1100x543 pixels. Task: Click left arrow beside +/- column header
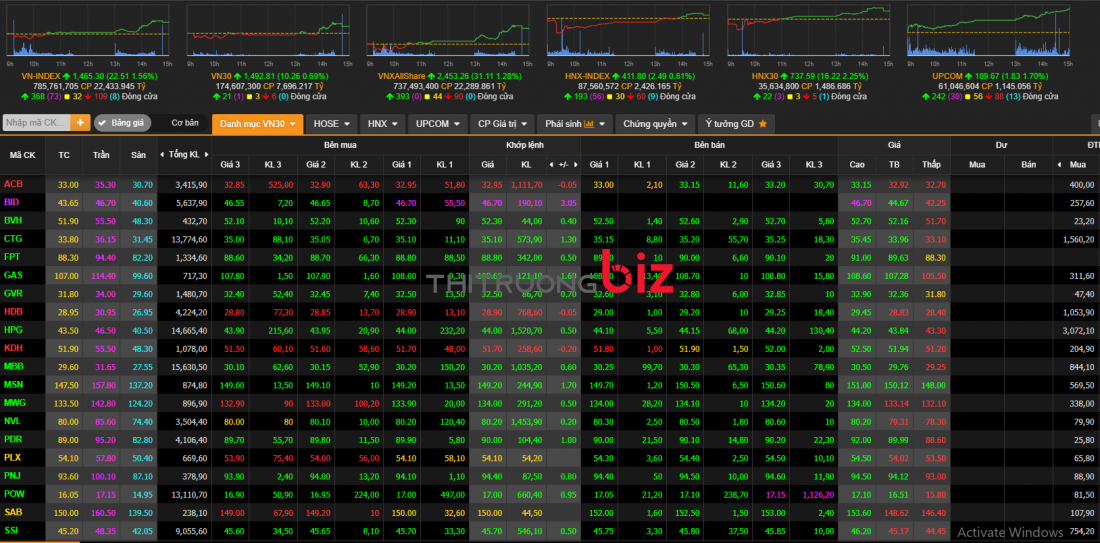(551, 165)
